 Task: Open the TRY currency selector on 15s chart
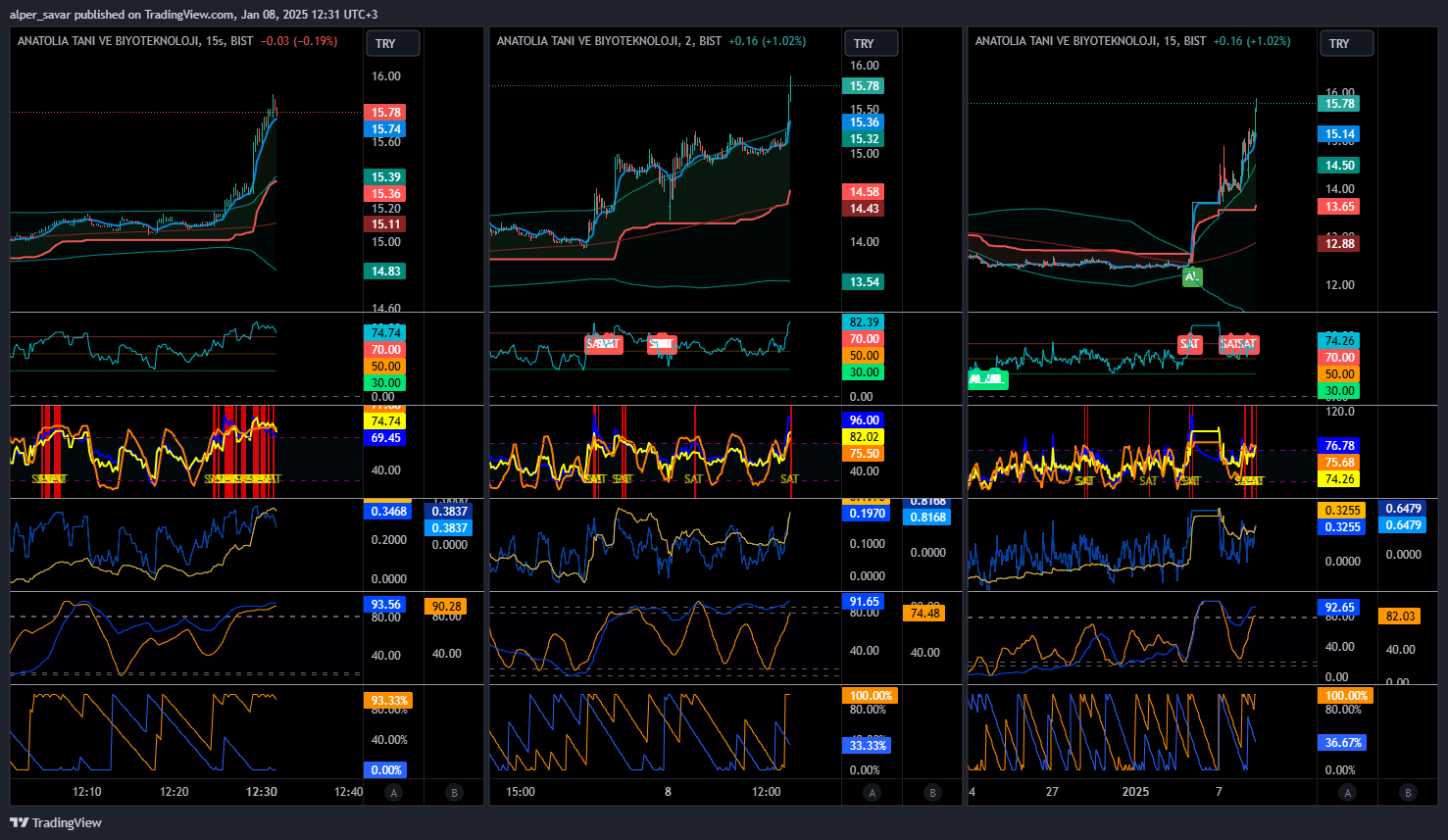[393, 43]
